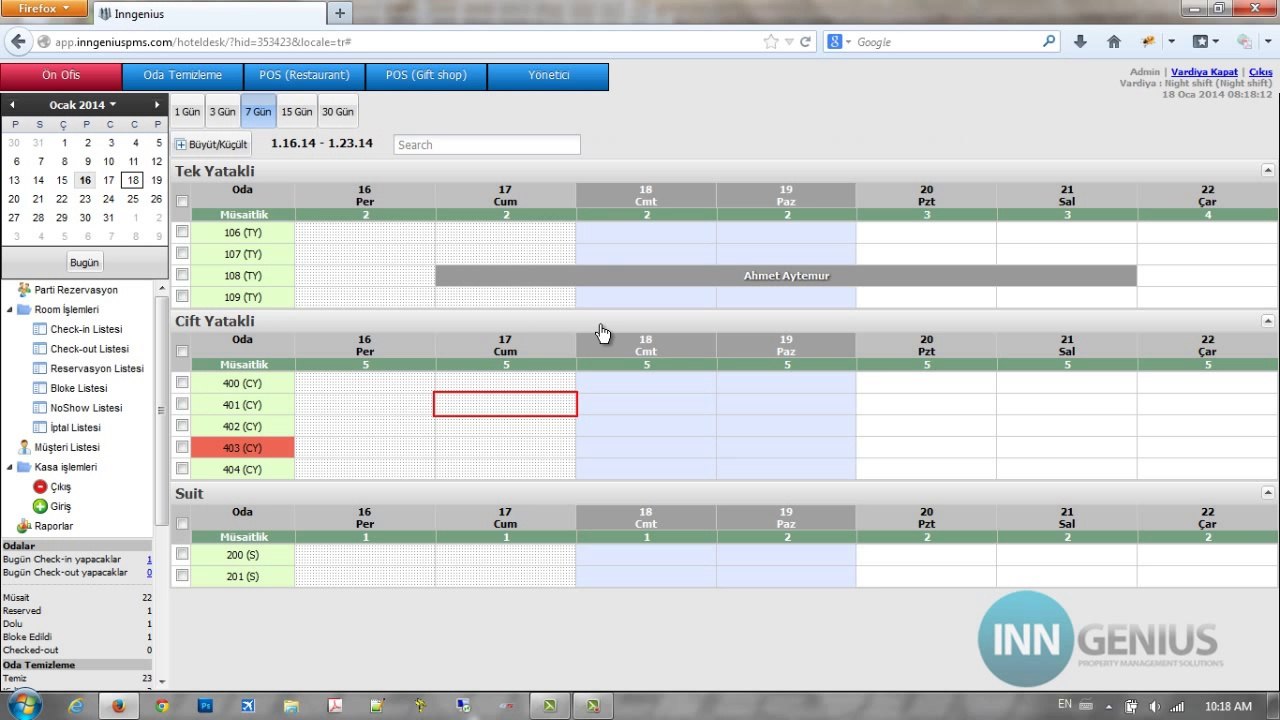Click the Check-in Listesi list icon
1280x720 pixels.
point(40,329)
